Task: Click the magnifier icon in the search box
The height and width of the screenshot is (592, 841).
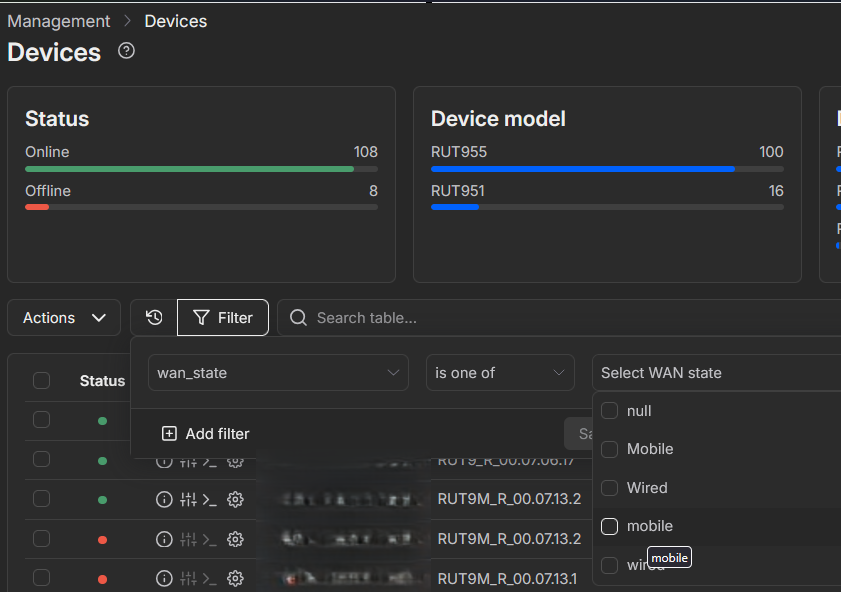Action: [298, 317]
